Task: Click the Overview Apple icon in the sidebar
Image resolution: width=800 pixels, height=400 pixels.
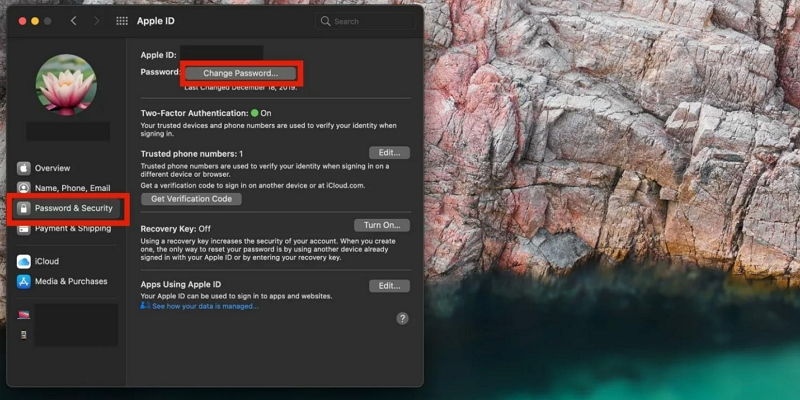Action: click(23, 168)
